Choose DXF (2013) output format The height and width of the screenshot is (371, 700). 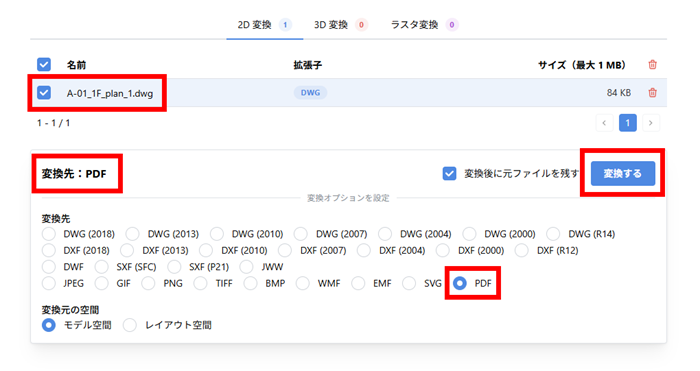[x=127, y=250]
